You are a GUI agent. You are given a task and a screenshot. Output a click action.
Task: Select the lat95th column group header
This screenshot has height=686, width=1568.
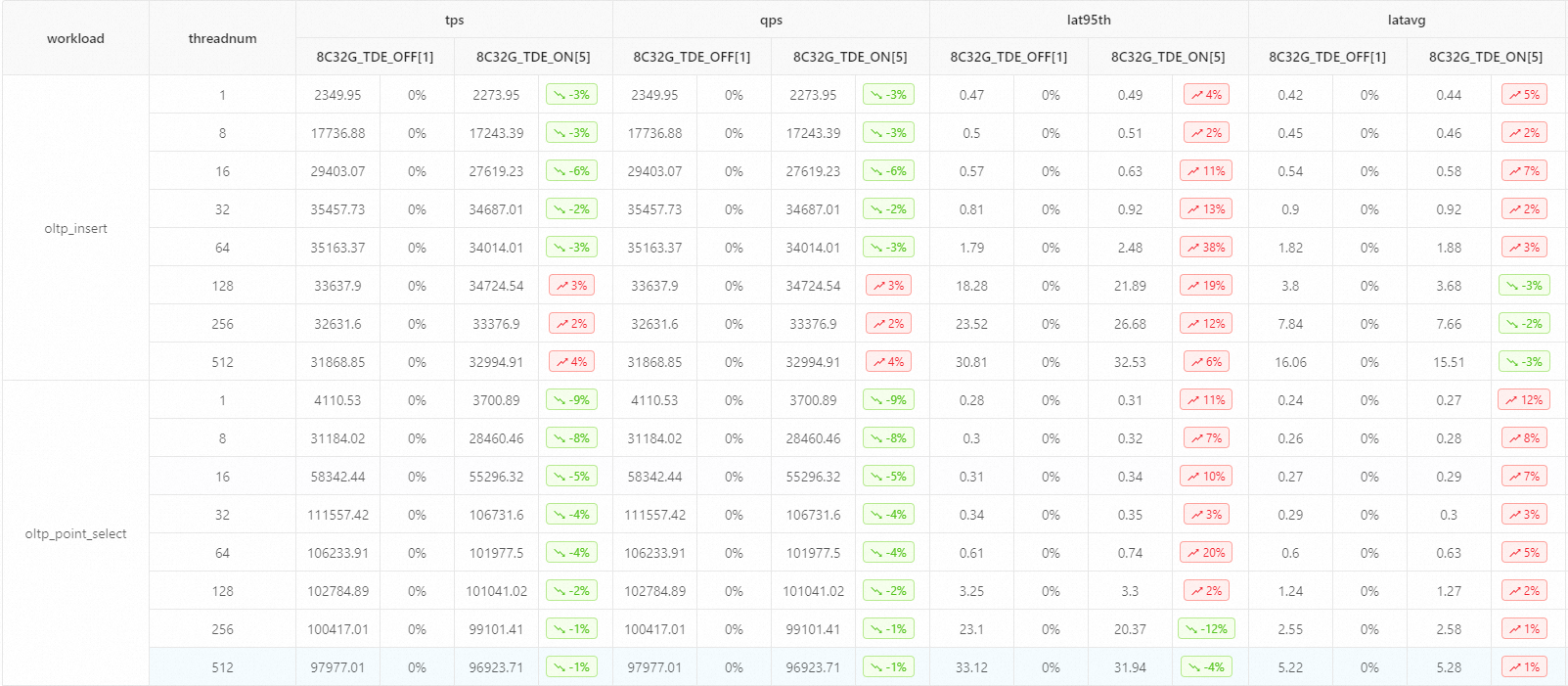pos(1089,20)
